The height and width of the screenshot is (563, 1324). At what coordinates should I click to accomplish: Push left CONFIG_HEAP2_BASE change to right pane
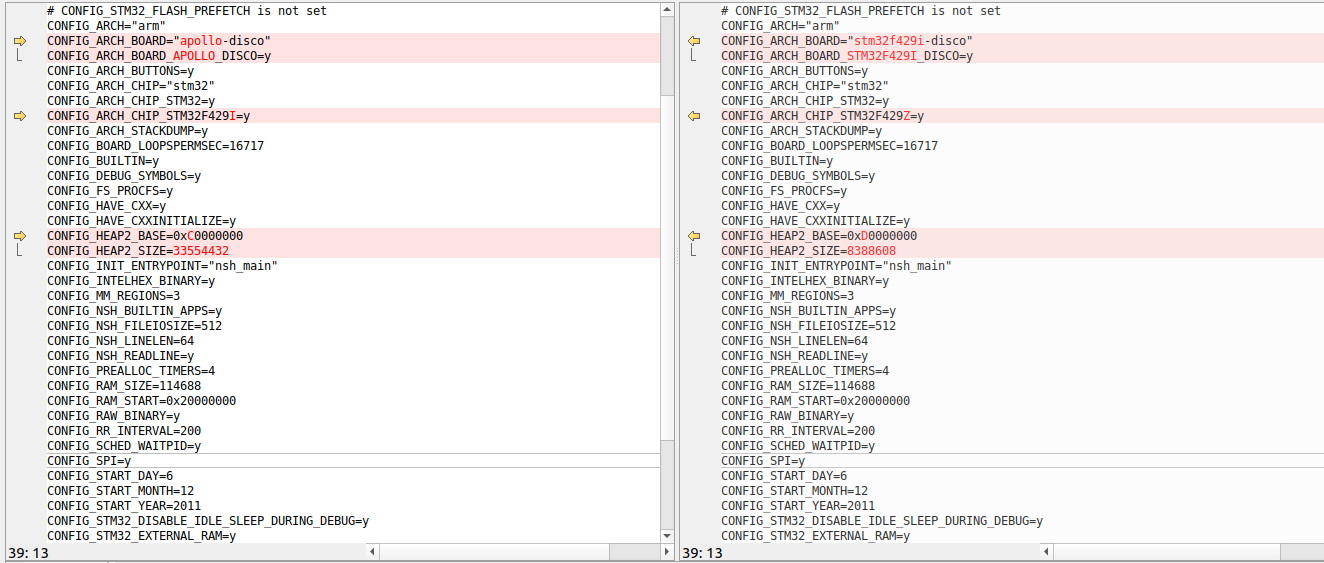tap(19, 236)
